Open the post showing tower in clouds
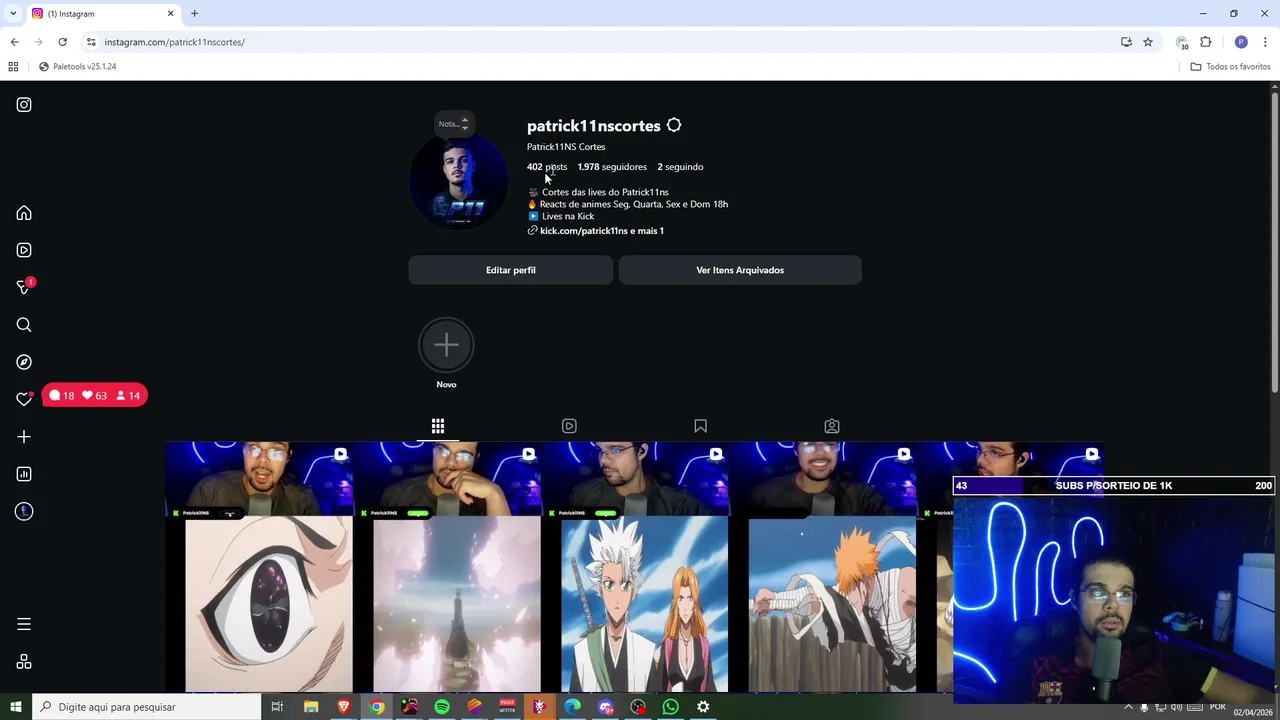 [447, 567]
